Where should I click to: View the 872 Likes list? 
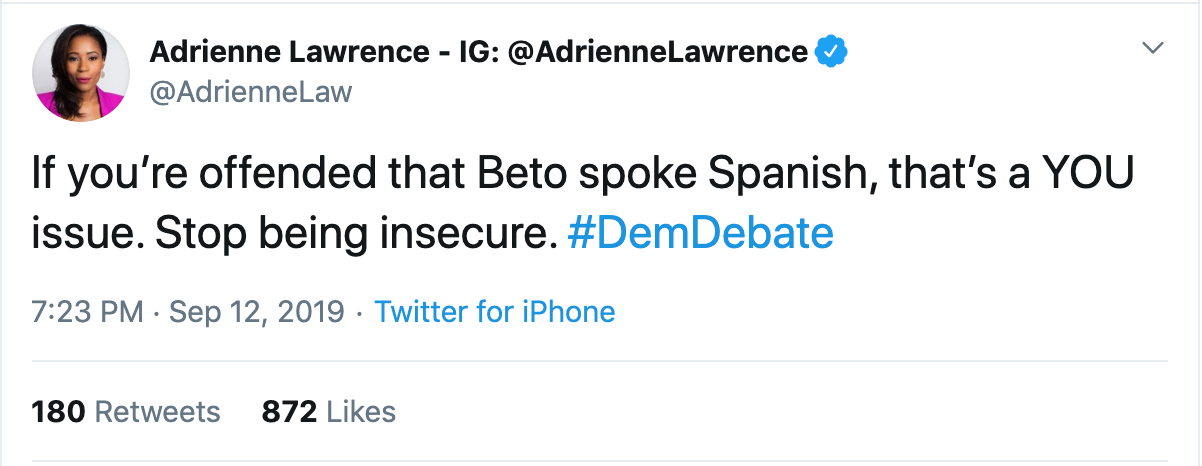click(x=328, y=411)
